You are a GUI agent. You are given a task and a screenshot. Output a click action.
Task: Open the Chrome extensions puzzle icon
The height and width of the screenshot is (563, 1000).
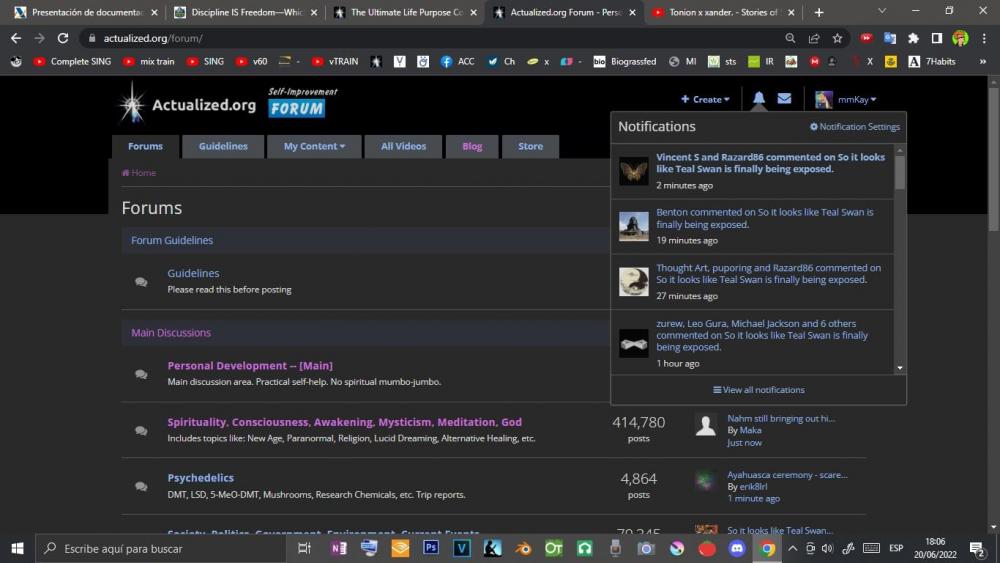coord(913,38)
